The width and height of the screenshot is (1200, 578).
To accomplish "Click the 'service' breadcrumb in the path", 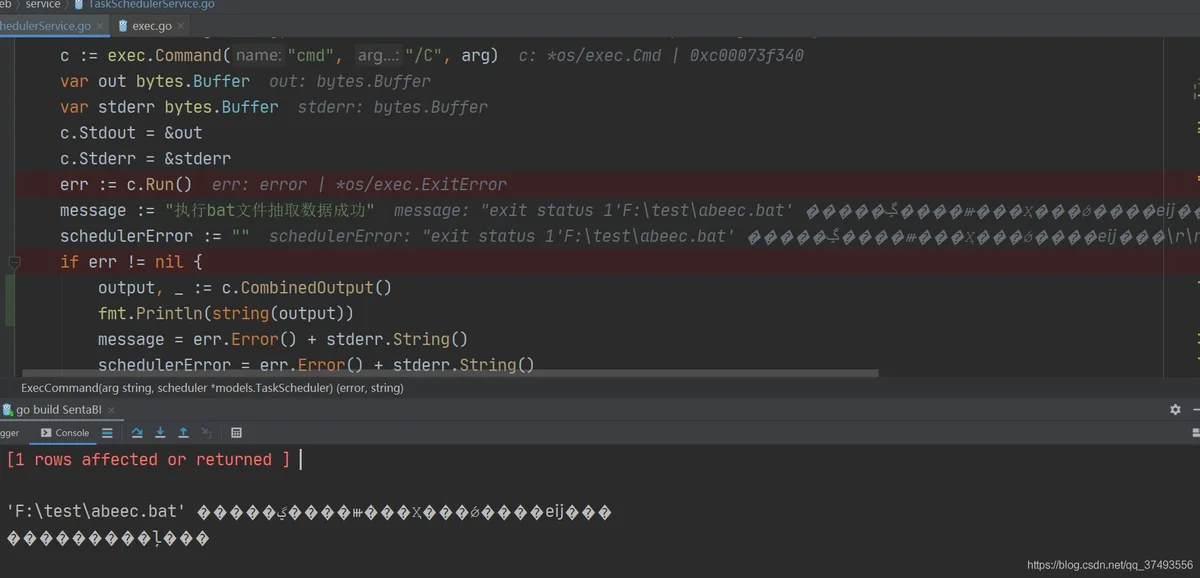I will (43, 5).
